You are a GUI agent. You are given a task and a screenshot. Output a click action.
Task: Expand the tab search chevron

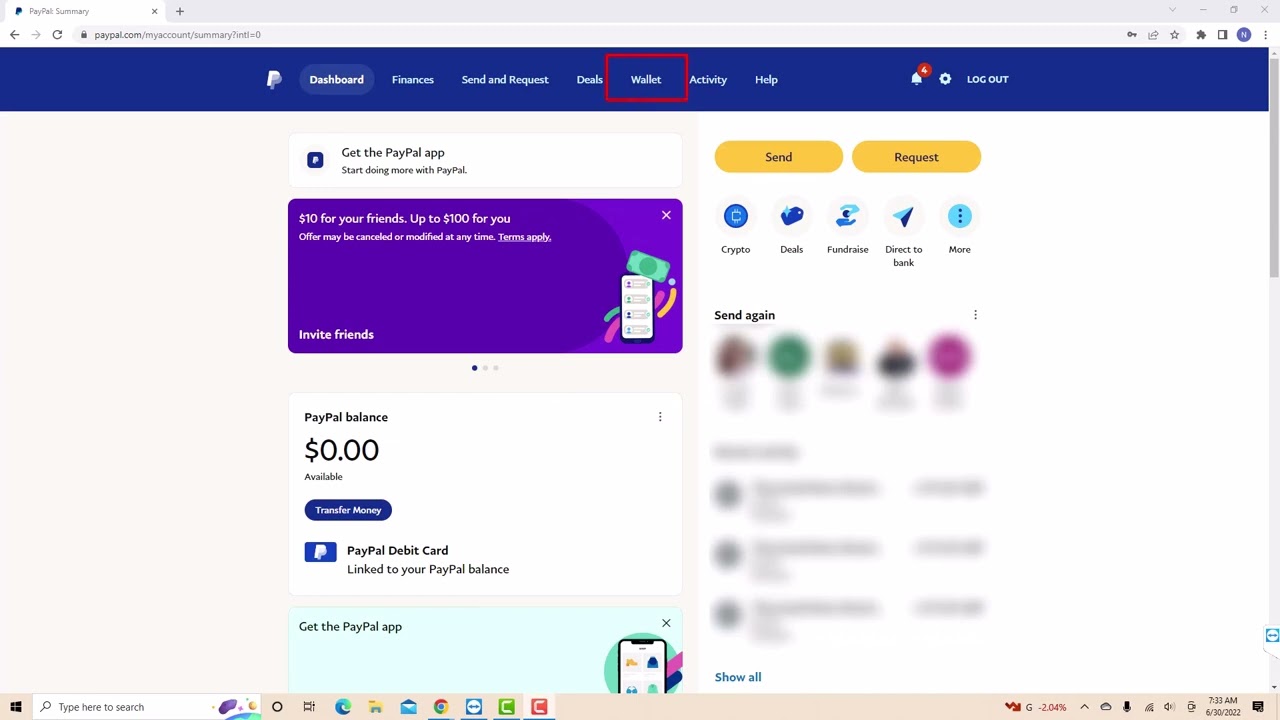click(x=1172, y=10)
